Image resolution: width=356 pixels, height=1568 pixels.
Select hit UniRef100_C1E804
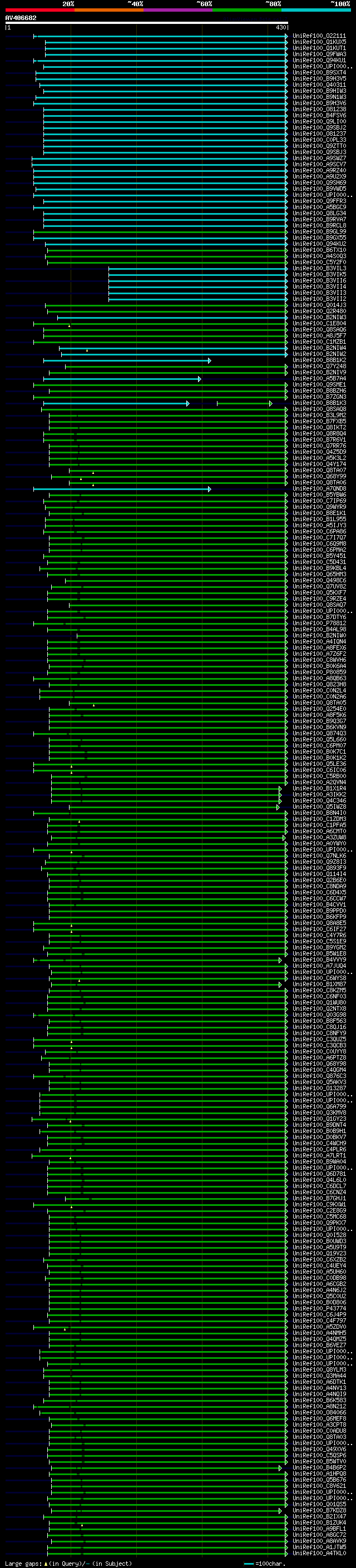319,323
